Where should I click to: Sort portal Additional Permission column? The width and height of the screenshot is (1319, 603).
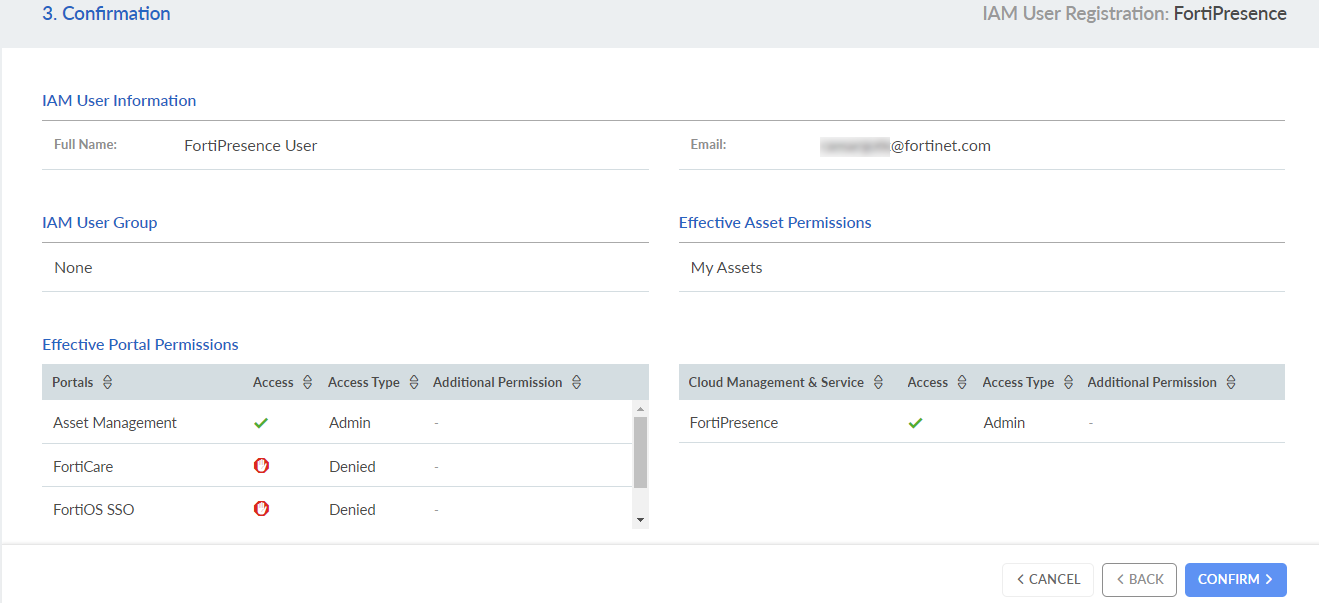click(576, 382)
